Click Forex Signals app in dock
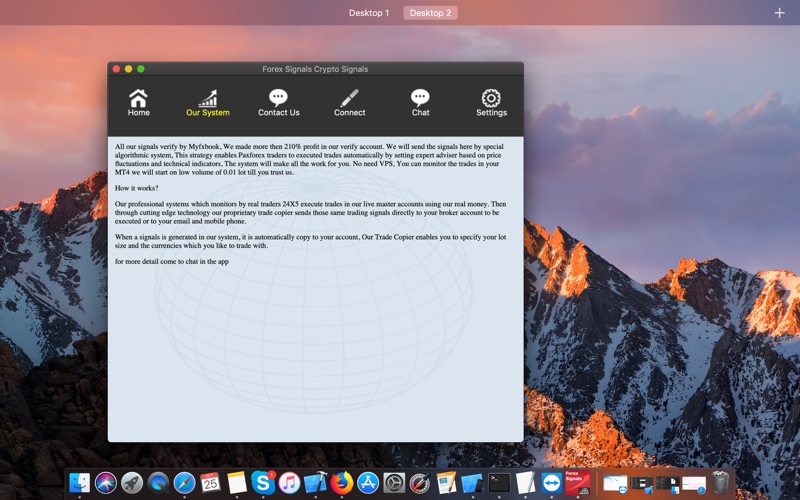The image size is (800, 500). coord(578,483)
